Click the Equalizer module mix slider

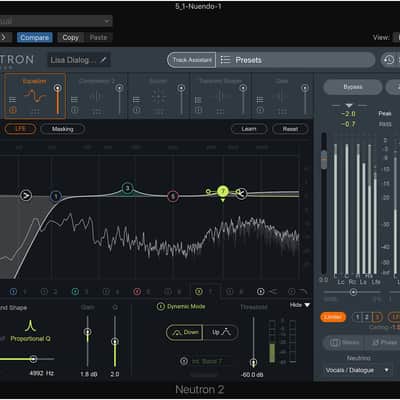tap(58, 99)
